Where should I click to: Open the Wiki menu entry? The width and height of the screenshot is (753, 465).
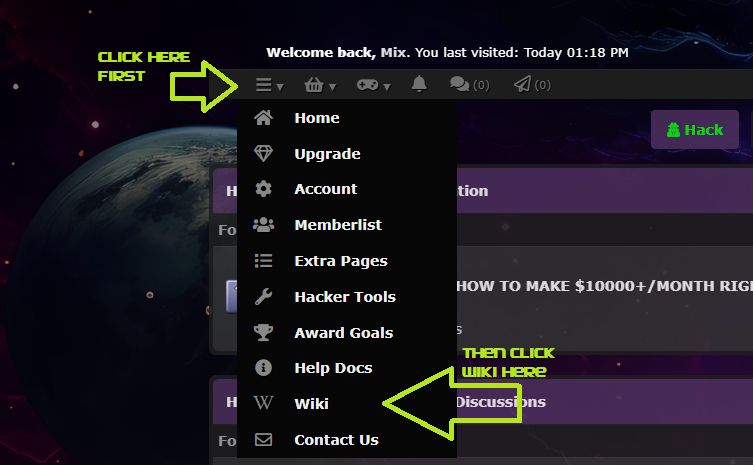312,404
